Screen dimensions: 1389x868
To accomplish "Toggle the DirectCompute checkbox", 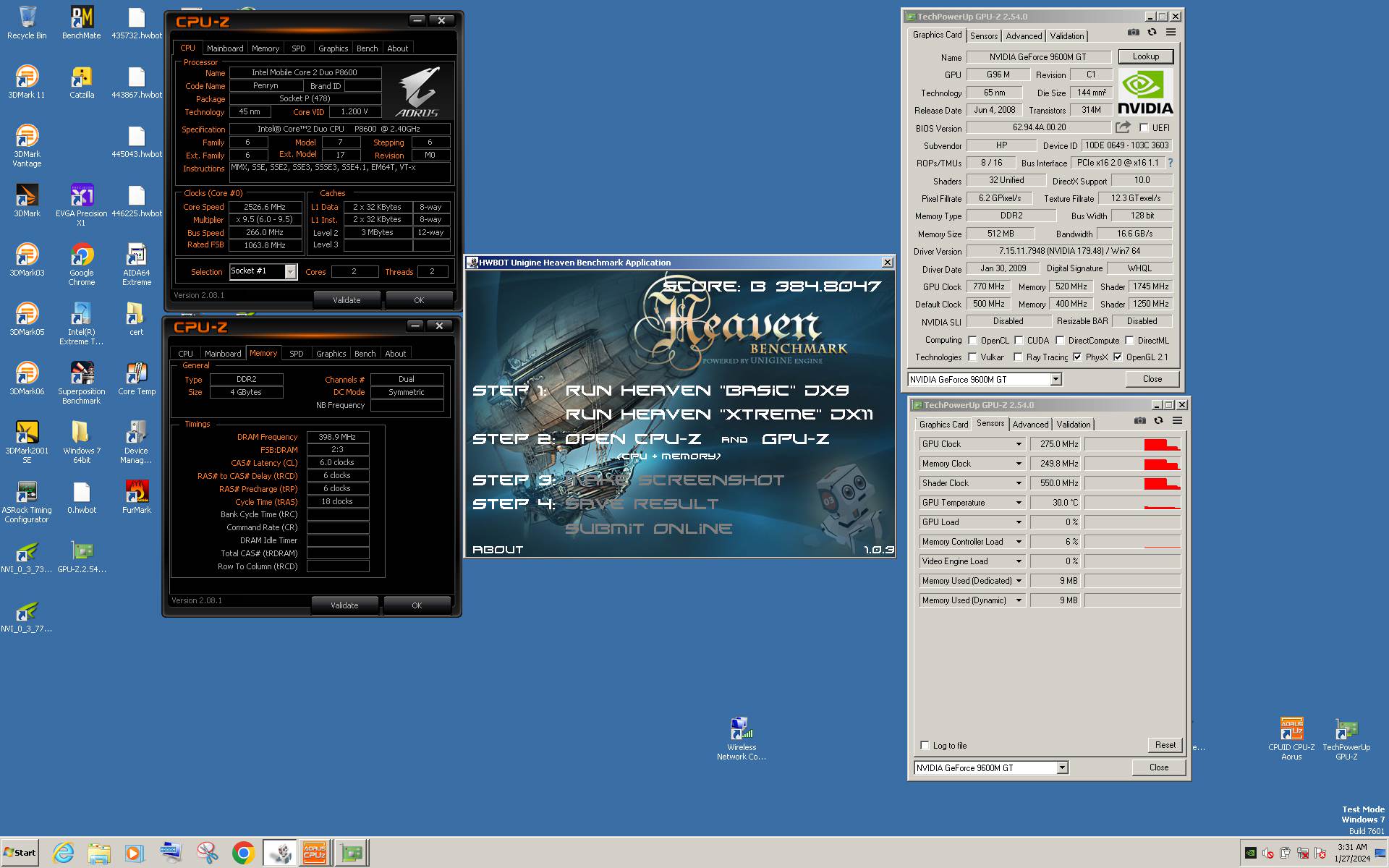I will click(x=1060, y=341).
